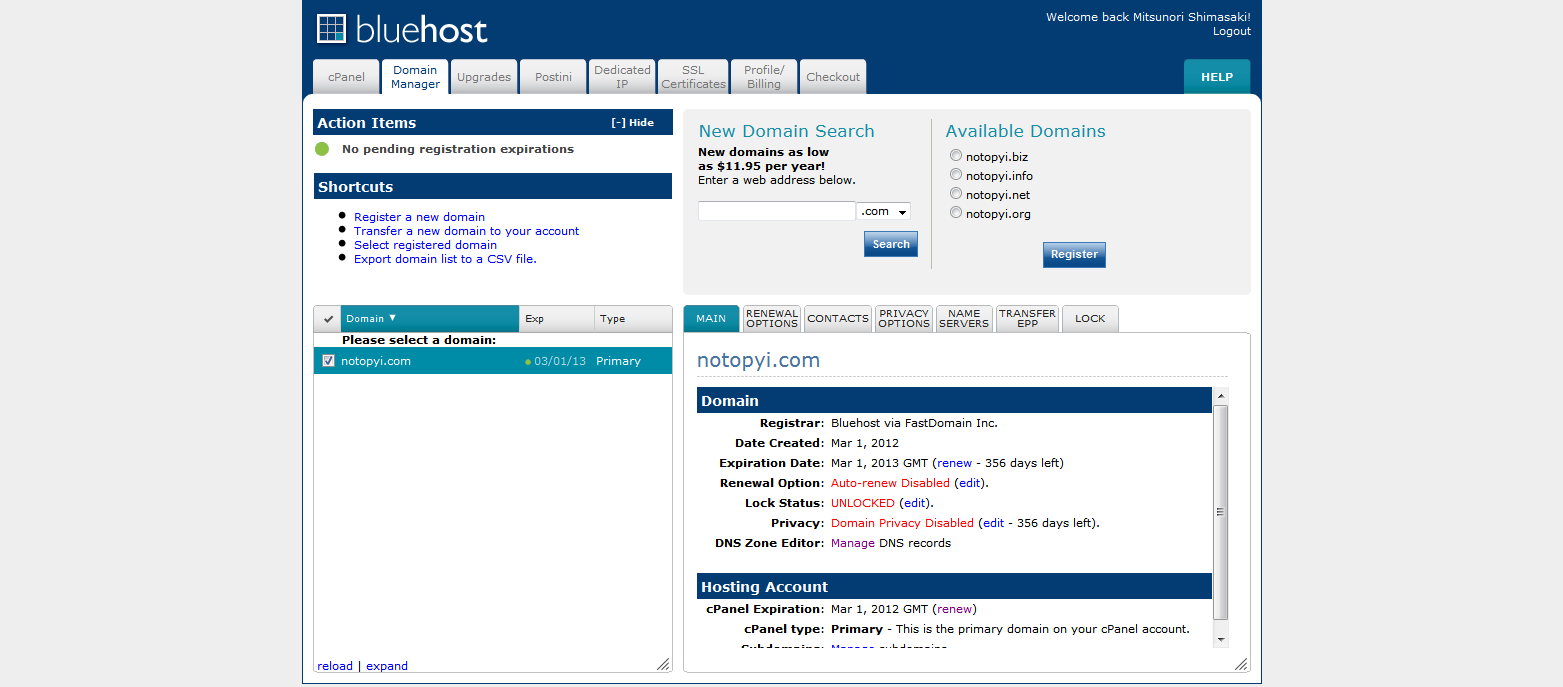Select notopyi.net radio button
The height and width of the screenshot is (687, 1563).
pyautogui.click(x=956, y=194)
